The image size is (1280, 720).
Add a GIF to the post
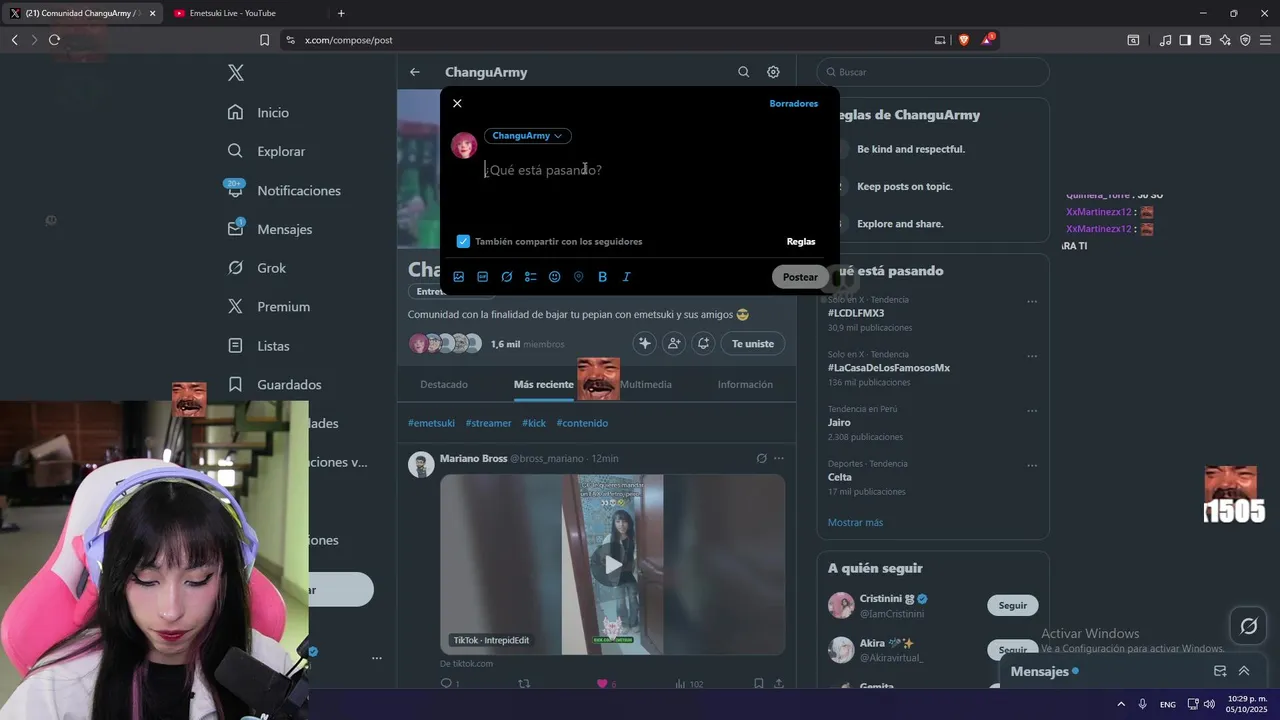tap(483, 277)
